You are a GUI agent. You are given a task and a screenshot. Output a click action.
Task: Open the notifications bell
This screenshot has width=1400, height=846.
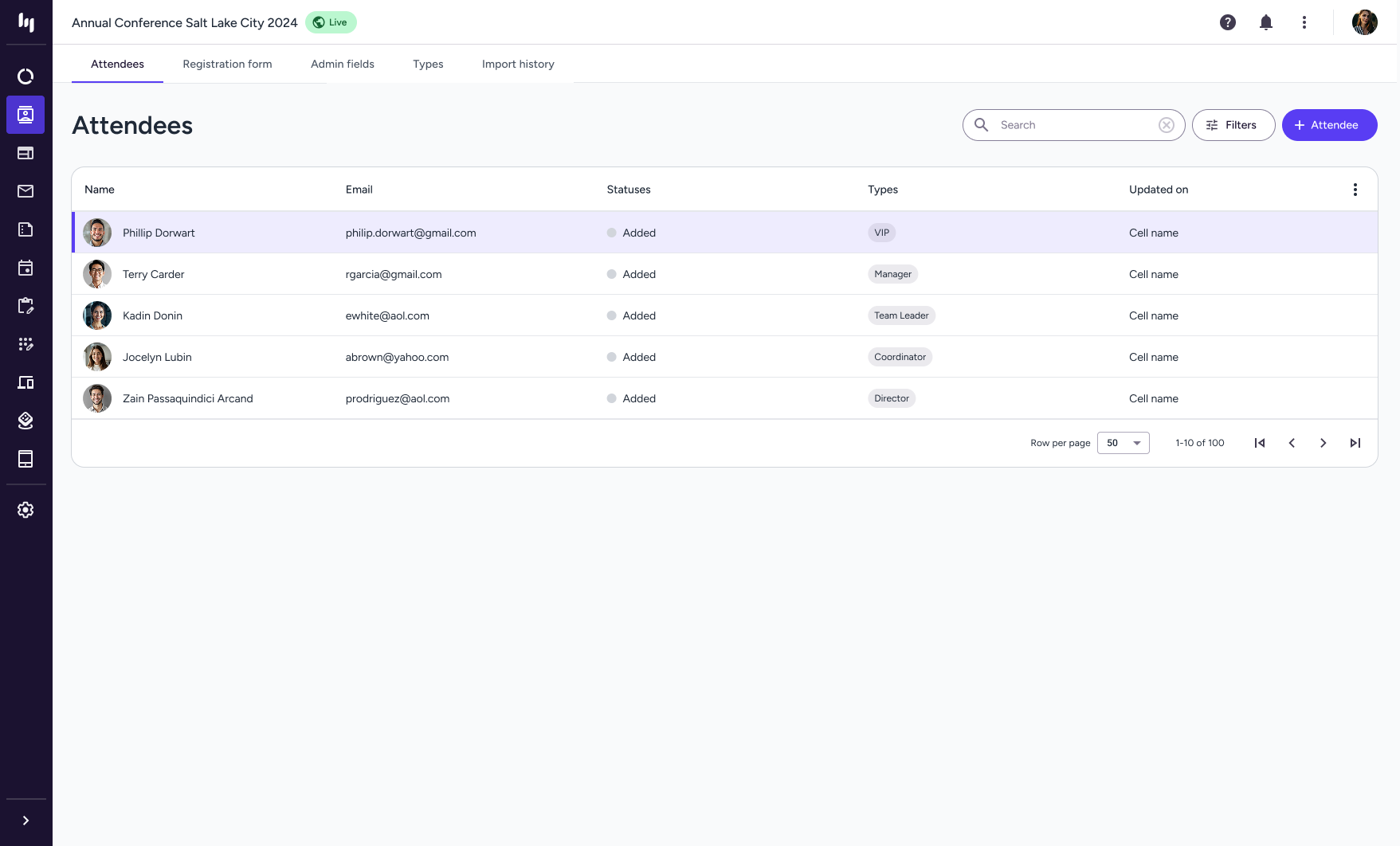click(x=1266, y=22)
